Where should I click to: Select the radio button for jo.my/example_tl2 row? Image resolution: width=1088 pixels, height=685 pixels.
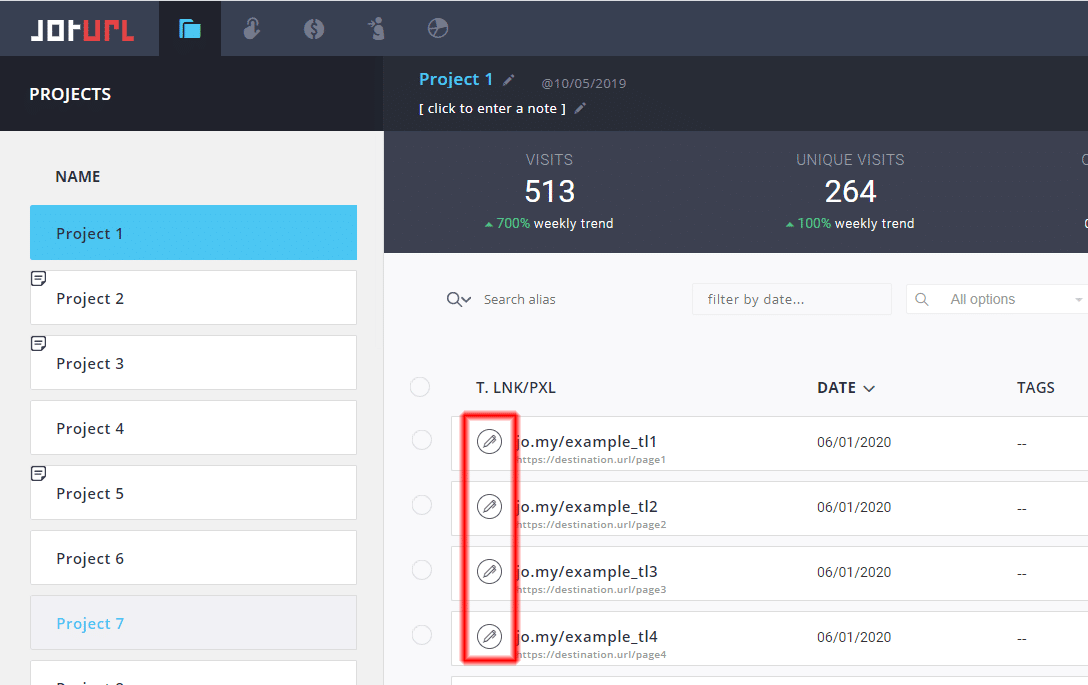(422, 506)
